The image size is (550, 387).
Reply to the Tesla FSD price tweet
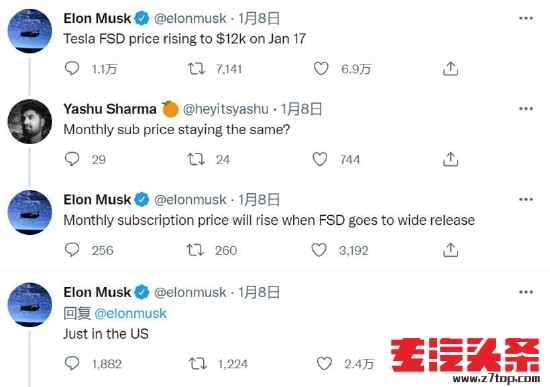(72, 68)
